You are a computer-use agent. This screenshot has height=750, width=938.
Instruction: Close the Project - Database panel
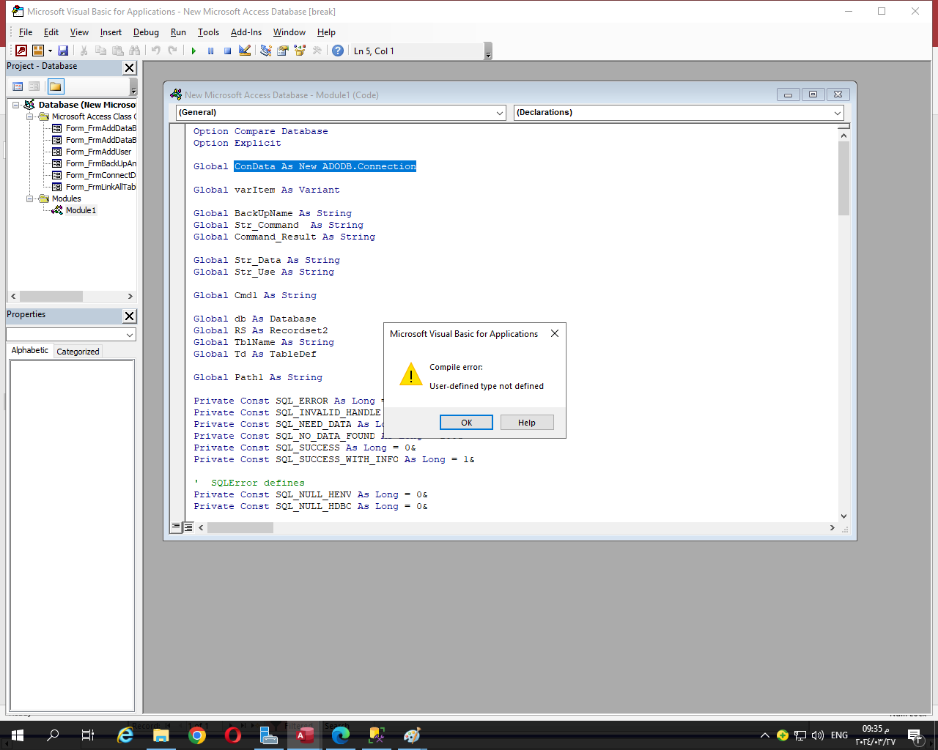click(129, 68)
